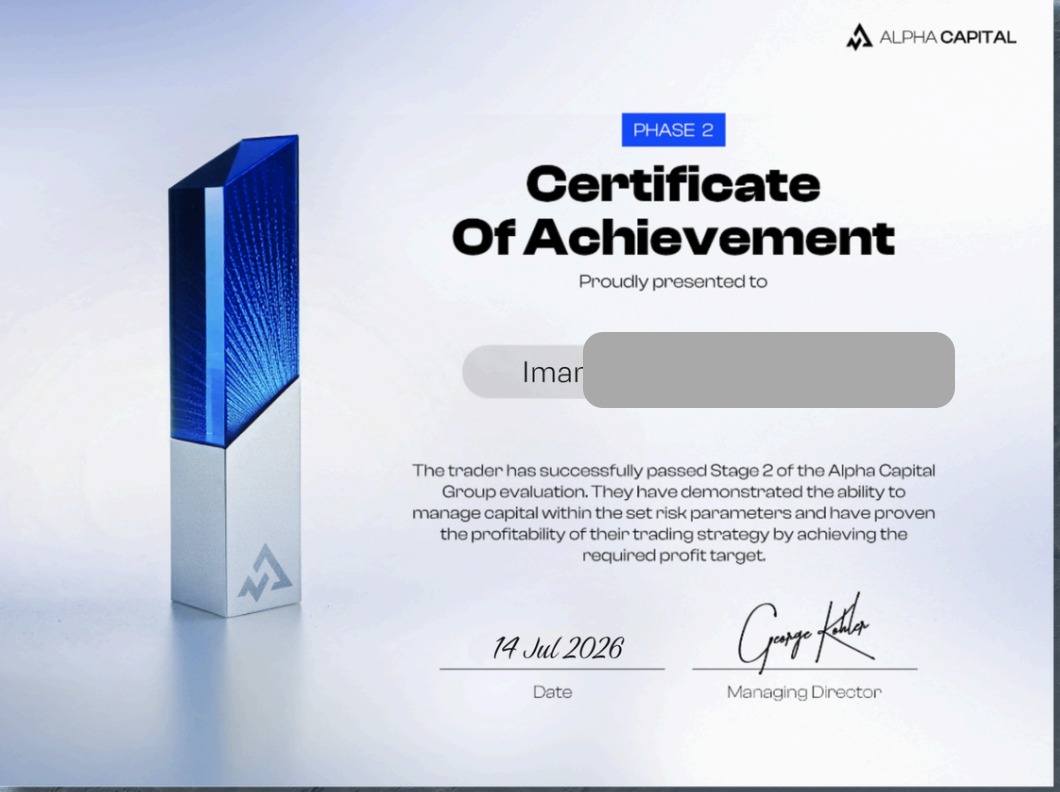The height and width of the screenshot is (792, 1060).
Task: Click the first line of the description paragraph
Action: click(x=673, y=470)
